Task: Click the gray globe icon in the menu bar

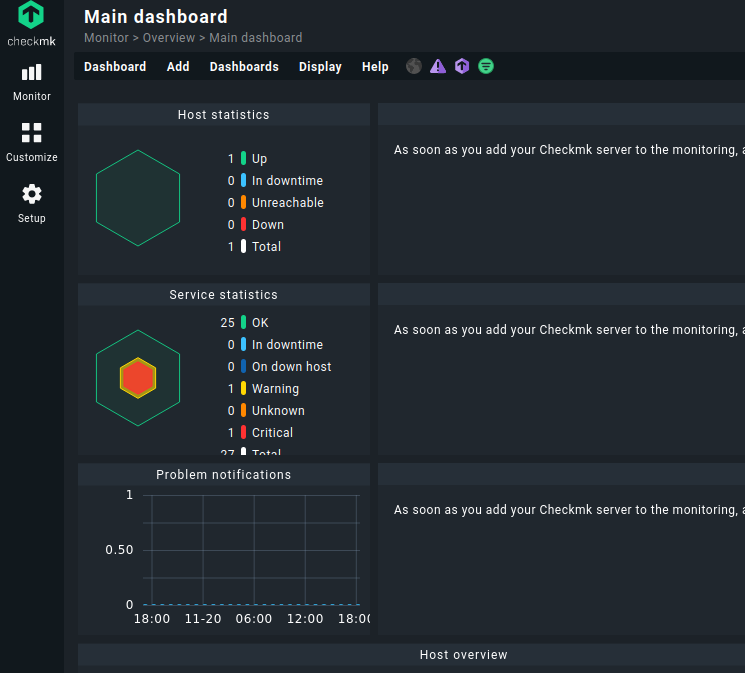Action: pyautogui.click(x=414, y=66)
